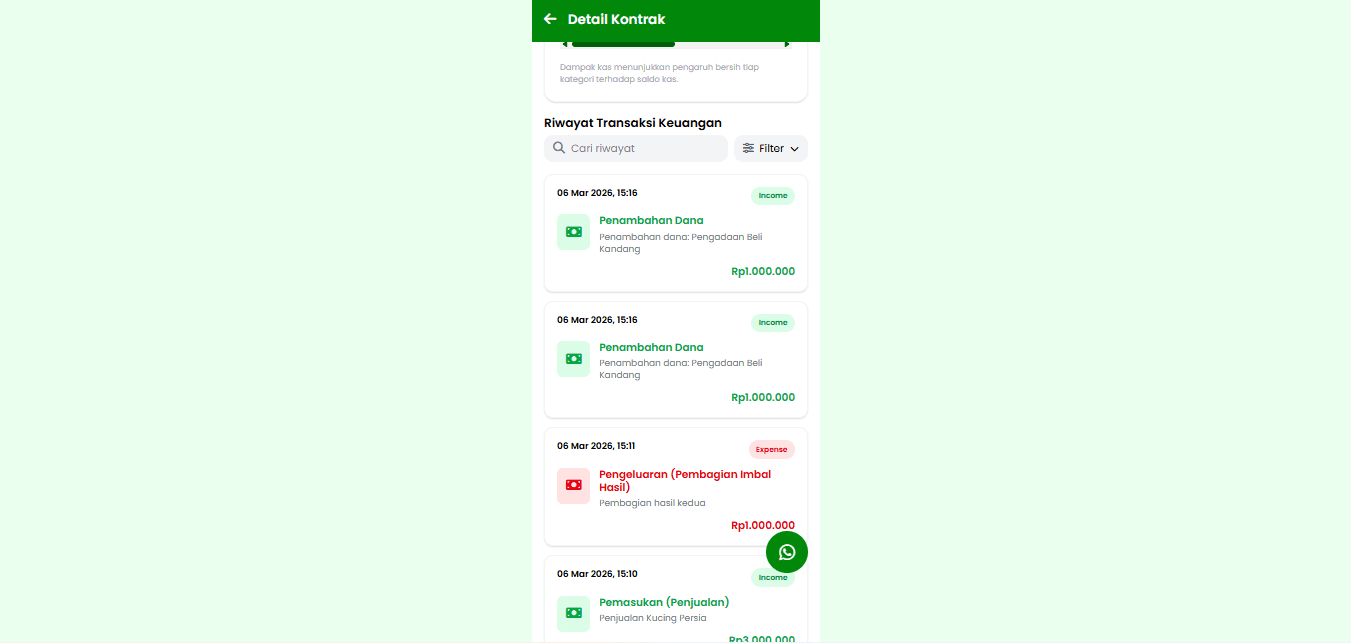Click the Income badge on first transaction
The image size is (1351, 643).
(x=773, y=196)
